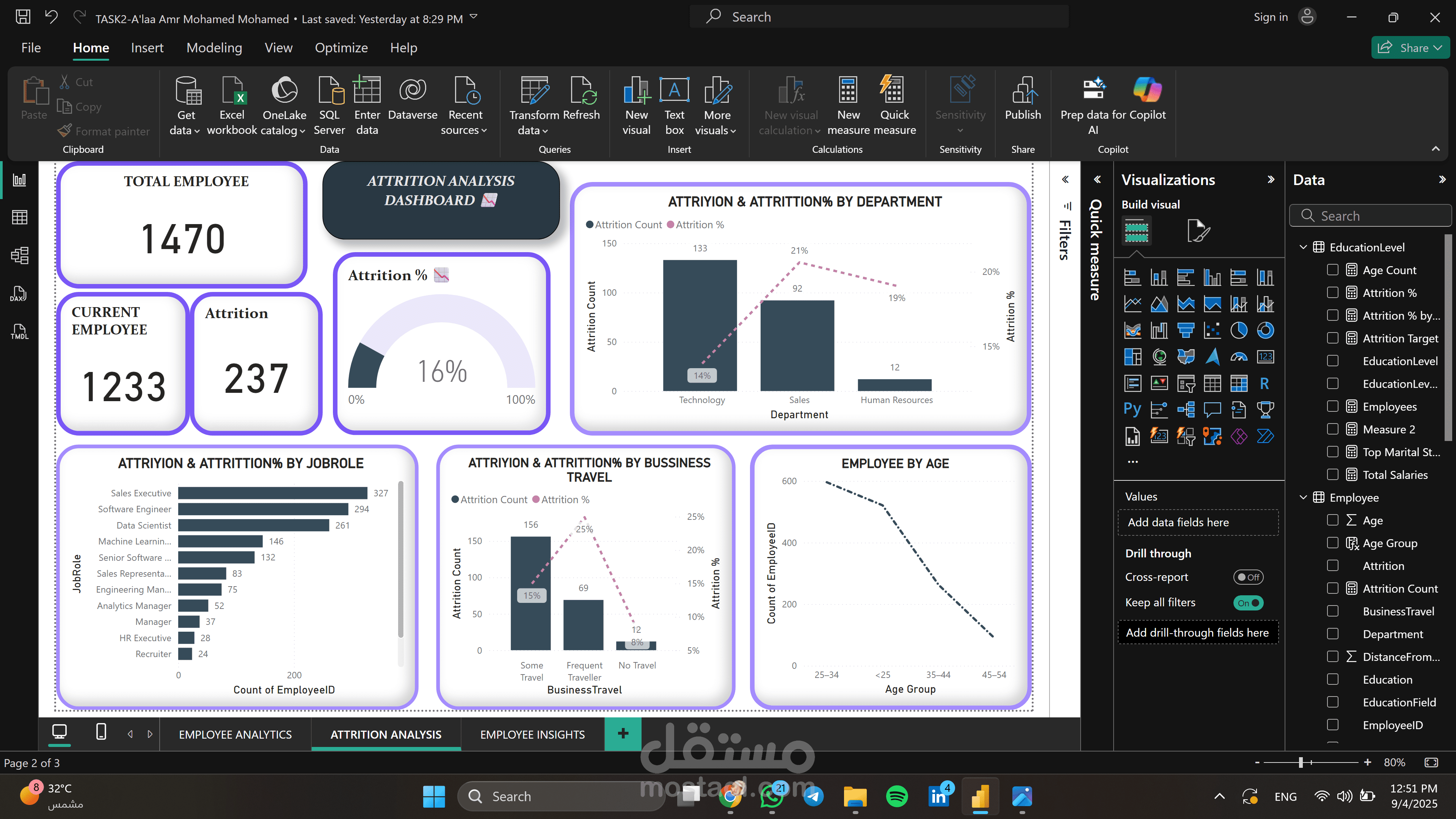The width and height of the screenshot is (1456, 819).
Task: Turn off the Keep all filters toggle
Action: point(1247,602)
